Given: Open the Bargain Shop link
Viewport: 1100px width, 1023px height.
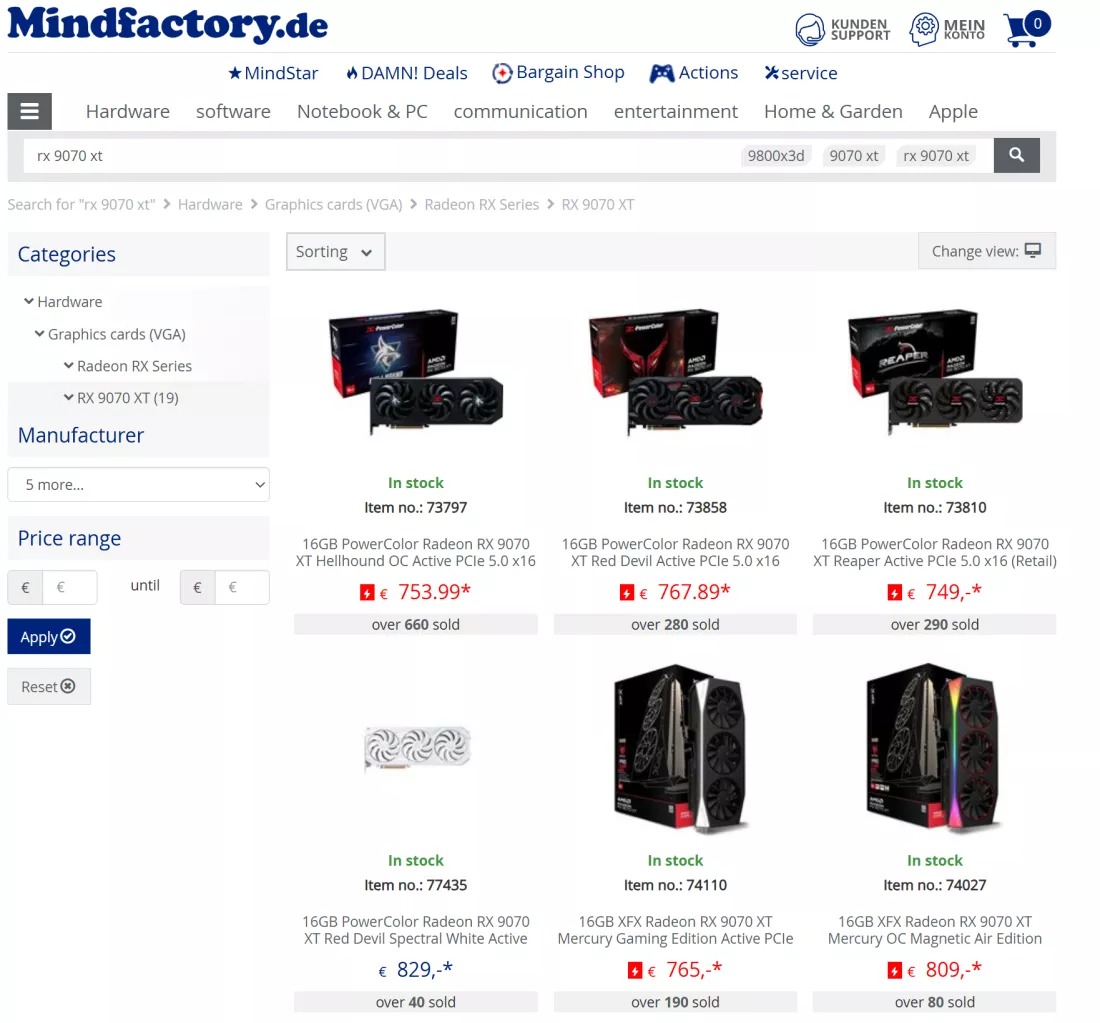Looking at the screenshot, I should pos(558,73).
